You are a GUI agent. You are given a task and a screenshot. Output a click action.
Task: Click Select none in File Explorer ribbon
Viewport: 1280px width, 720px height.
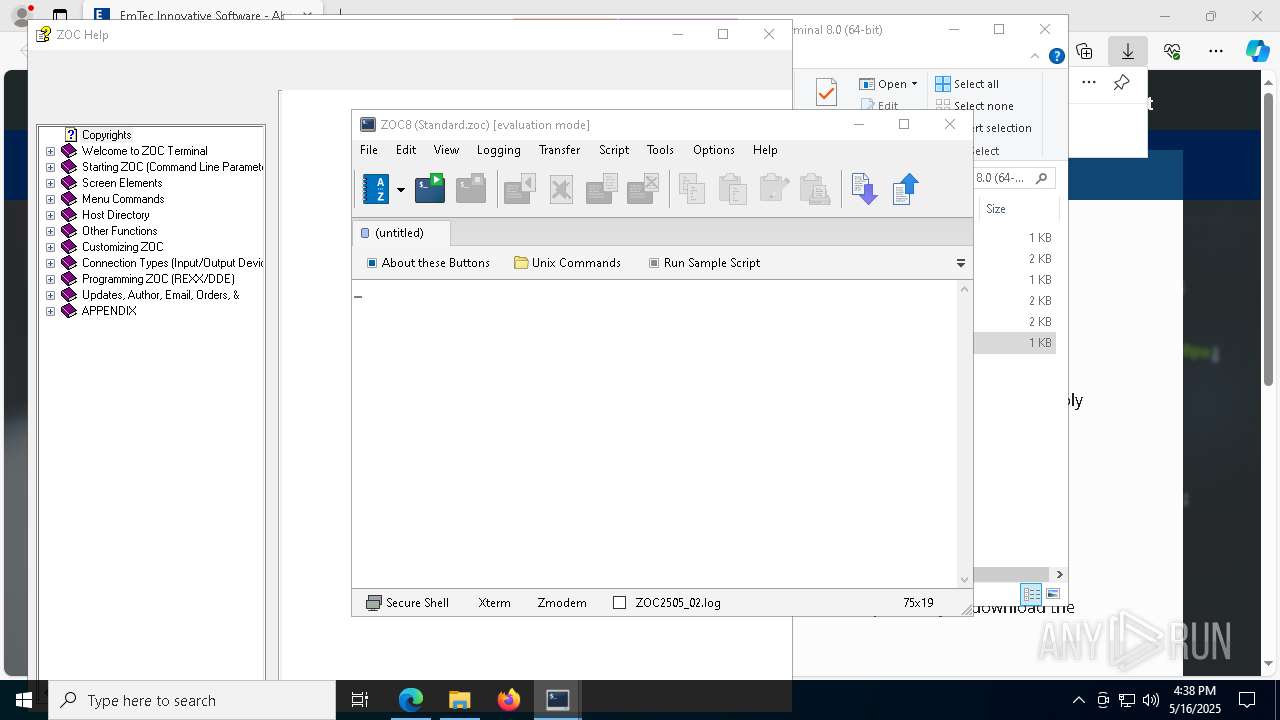pos(975,106)
